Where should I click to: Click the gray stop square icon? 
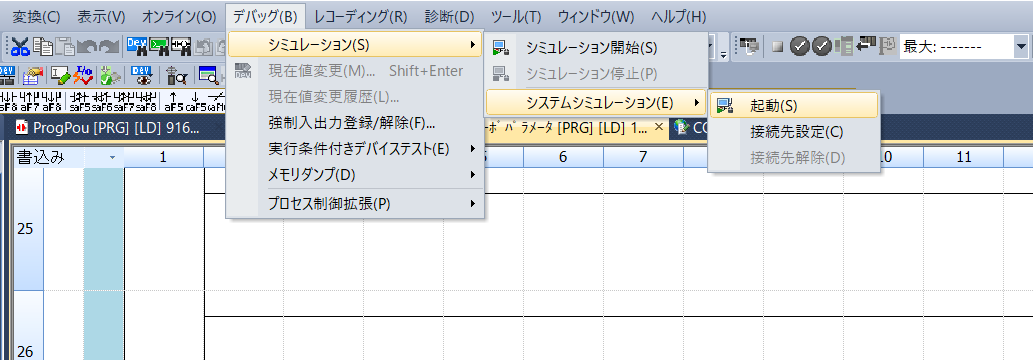point(777,47)
